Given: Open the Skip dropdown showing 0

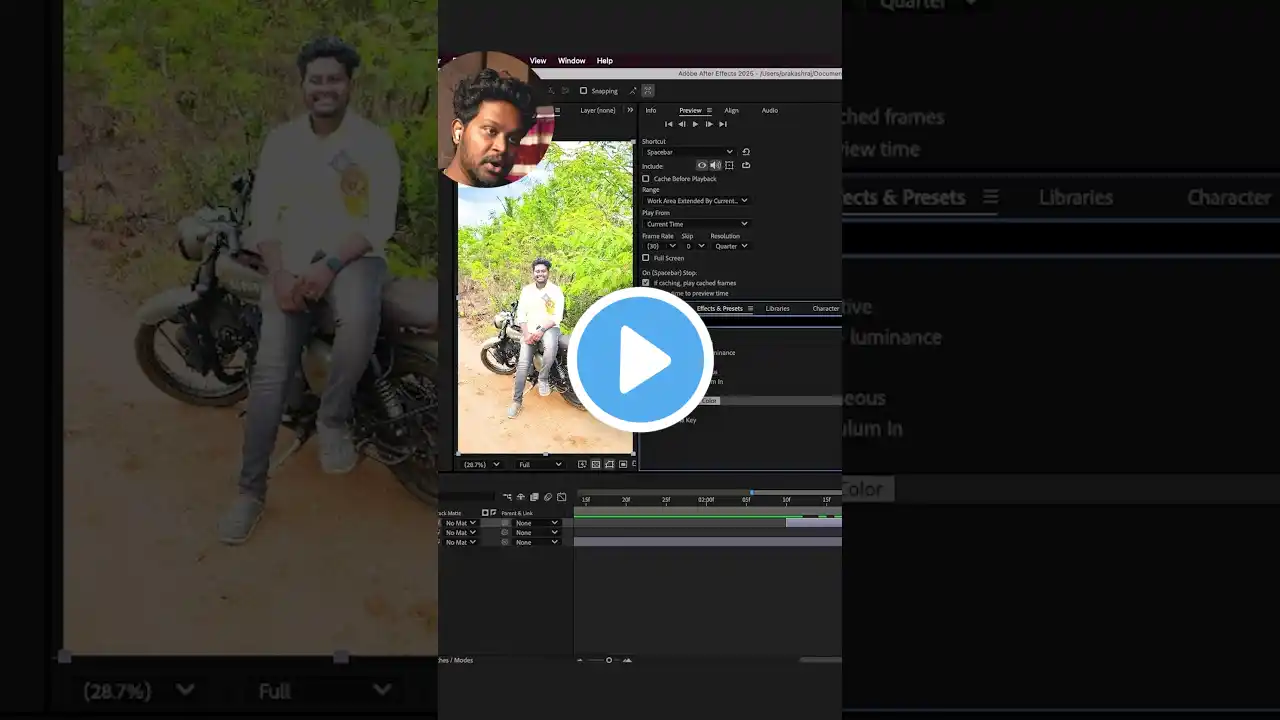Looking at the screenshot, I should [694, 246].
